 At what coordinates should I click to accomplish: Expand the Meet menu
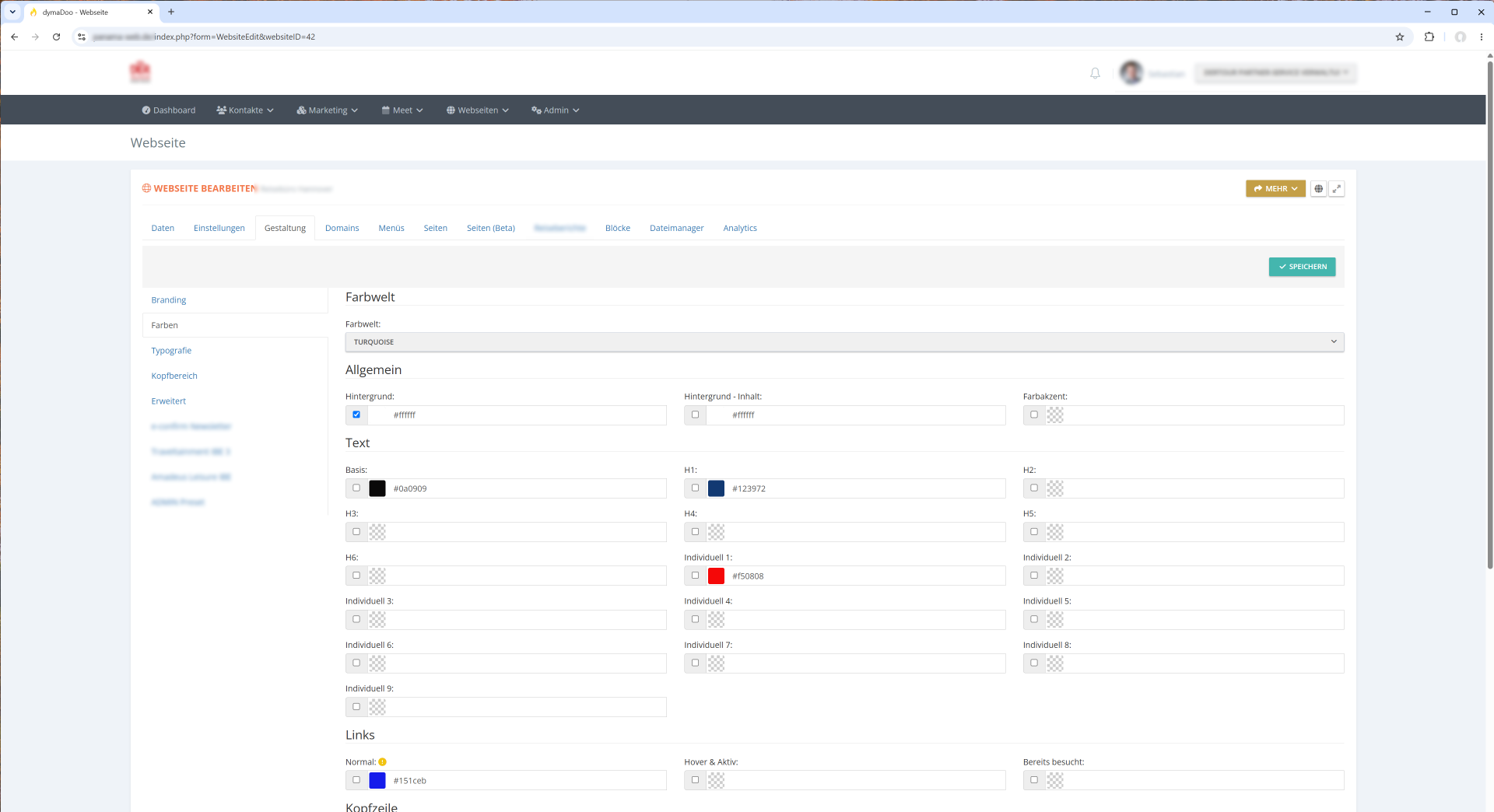pyautogui.click(x=402, y=110)
